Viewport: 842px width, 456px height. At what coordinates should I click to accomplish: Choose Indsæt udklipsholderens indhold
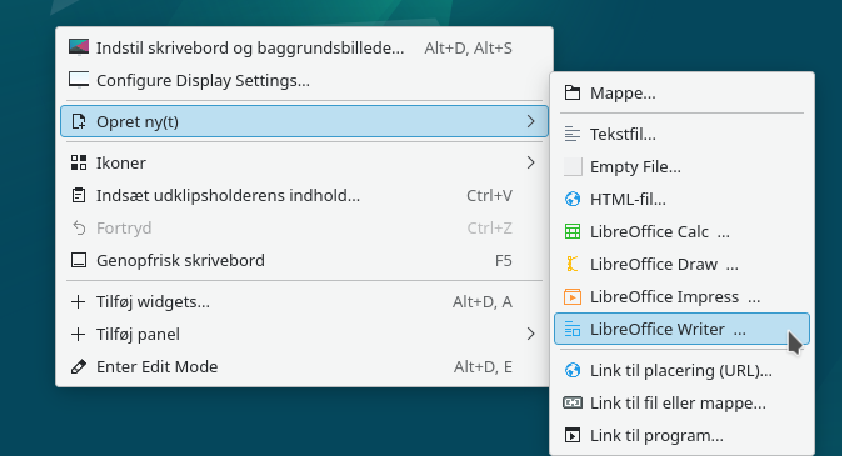point(304,195)
